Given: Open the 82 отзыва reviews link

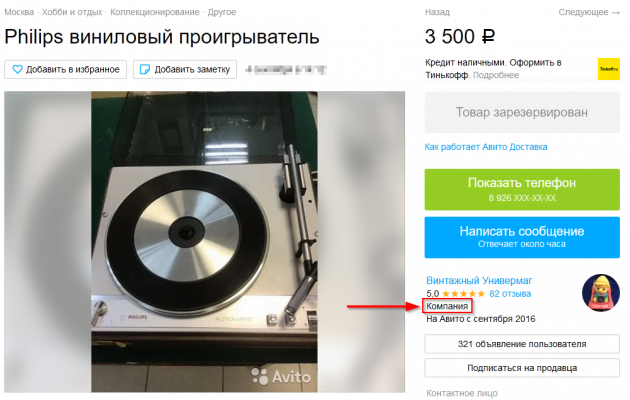Looking at the screenshot, I should (510, 294).
